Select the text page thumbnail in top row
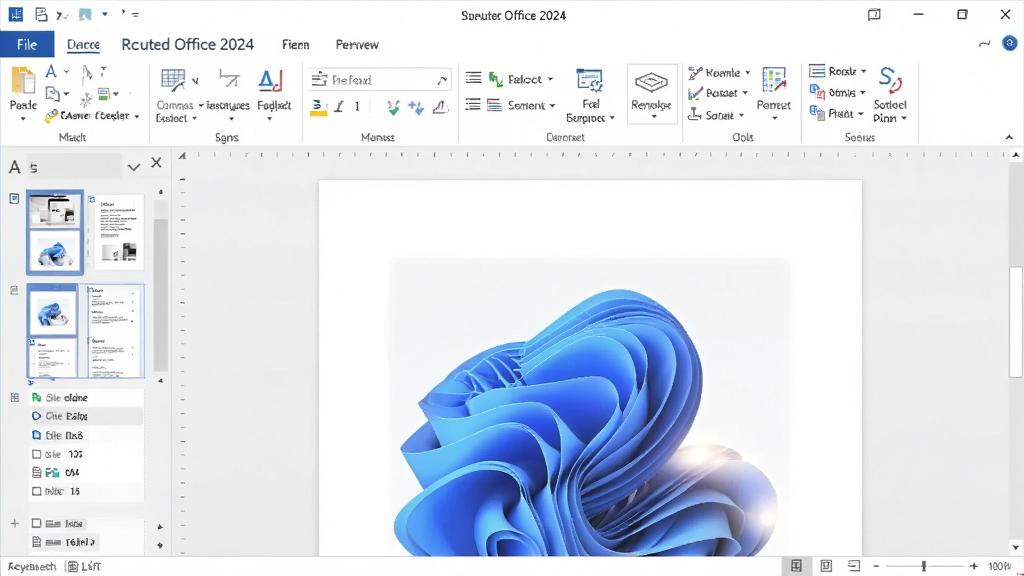Viewport: 1024px width, 576px height. click(118, 232)
